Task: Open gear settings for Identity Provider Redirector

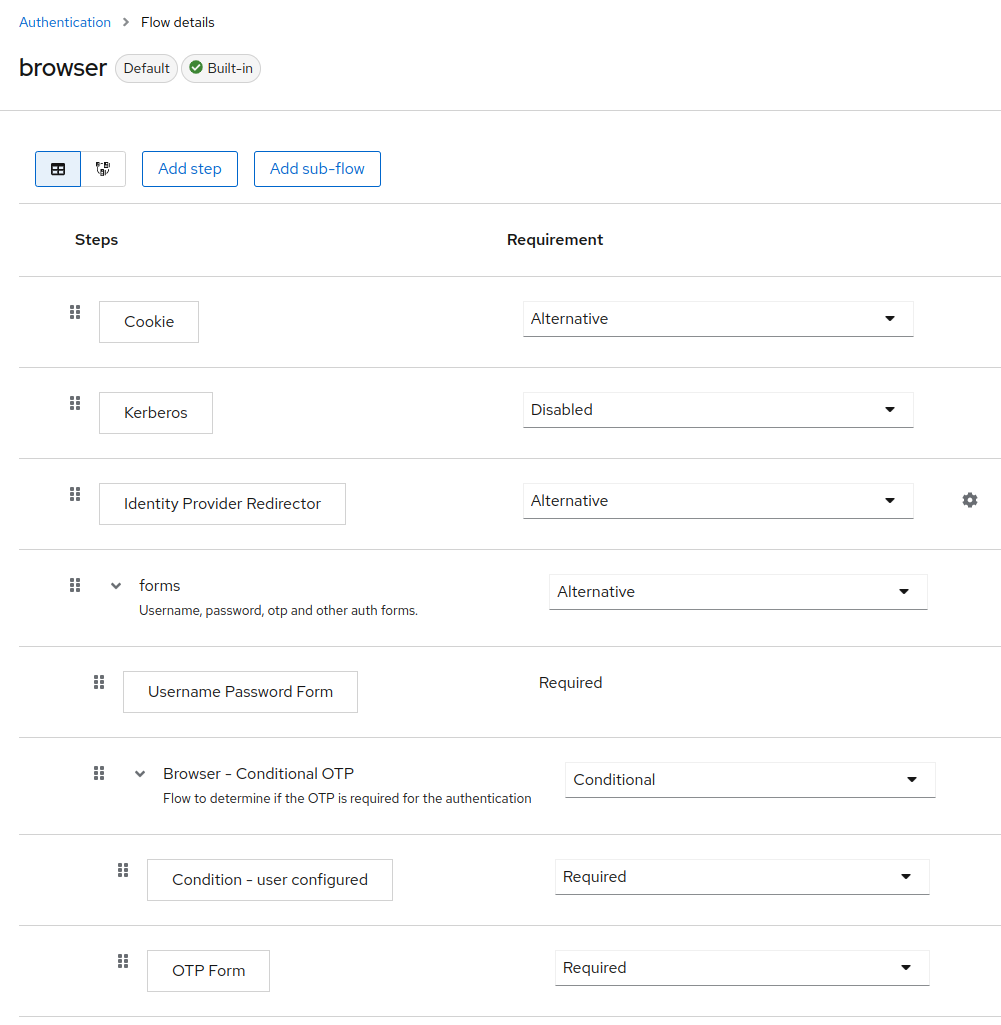Action: 969,499
